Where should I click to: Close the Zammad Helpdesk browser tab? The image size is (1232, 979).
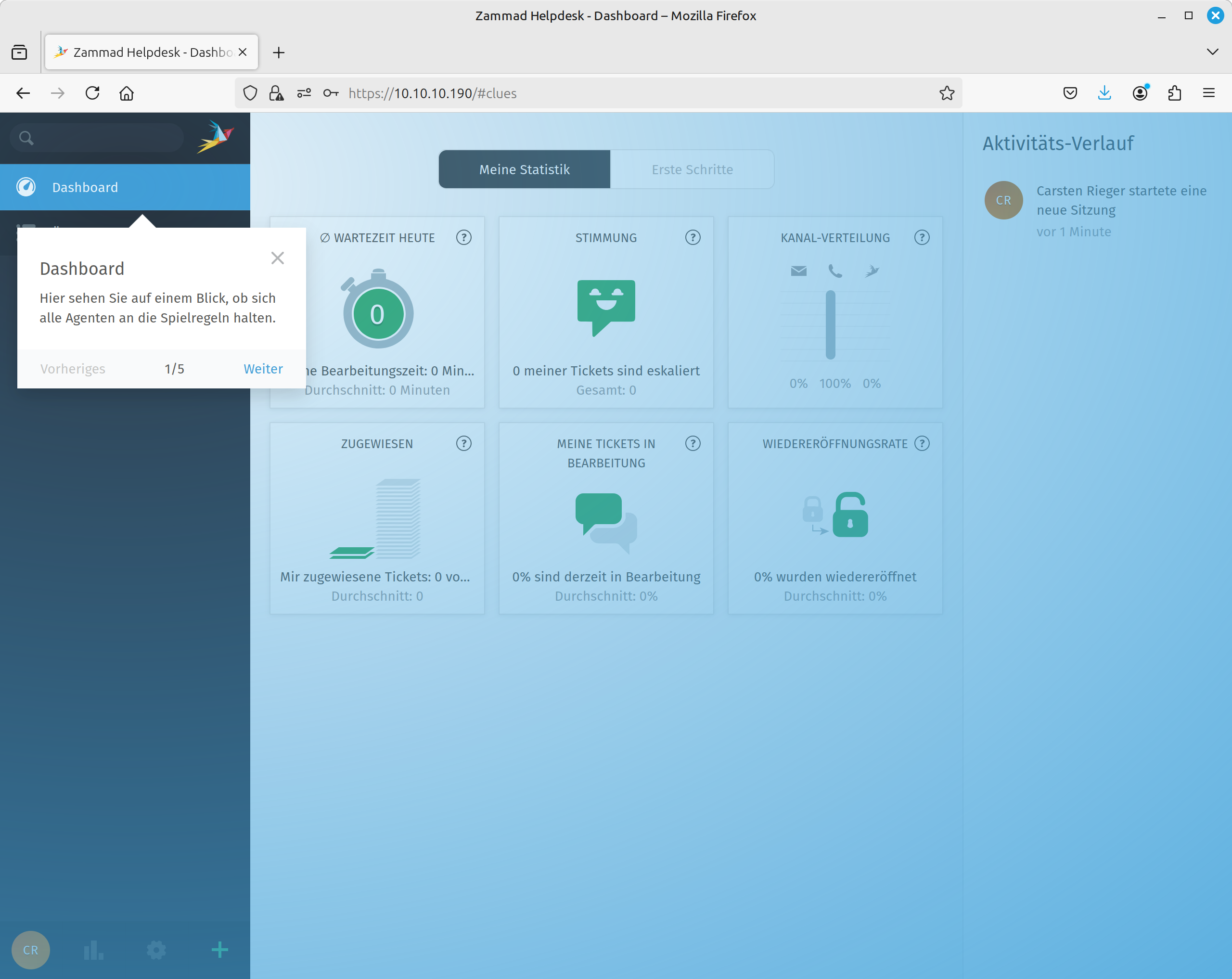242,52
